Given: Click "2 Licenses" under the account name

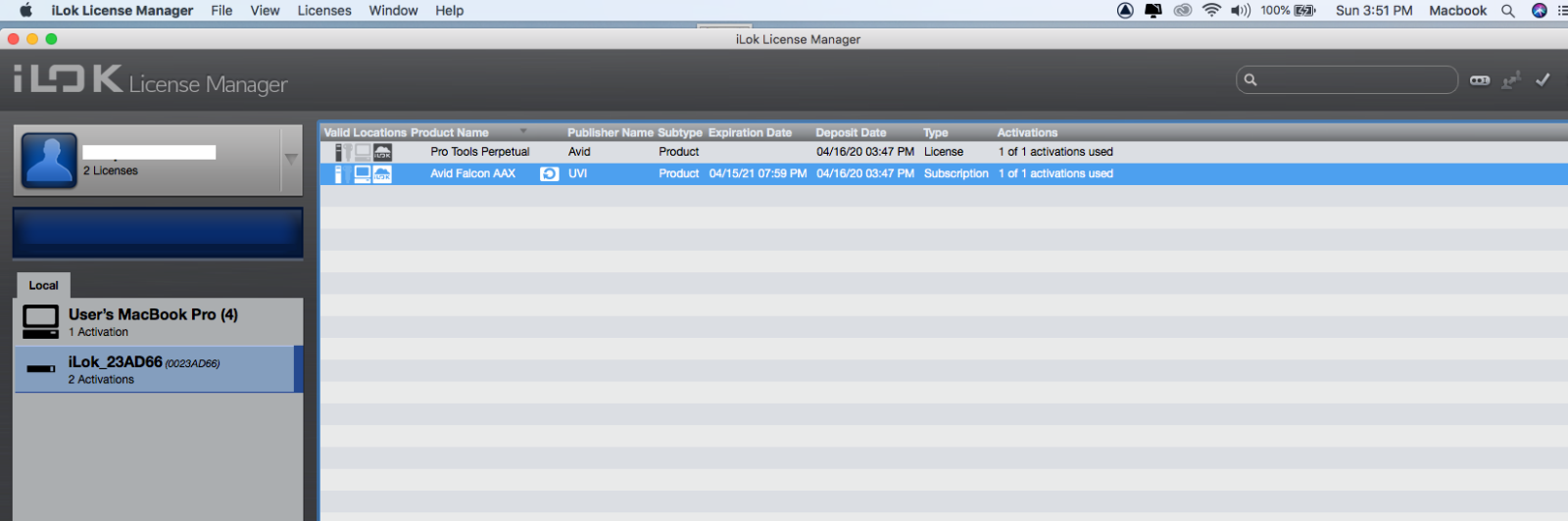Looking at the screenshot, I should tap(111, 170).
